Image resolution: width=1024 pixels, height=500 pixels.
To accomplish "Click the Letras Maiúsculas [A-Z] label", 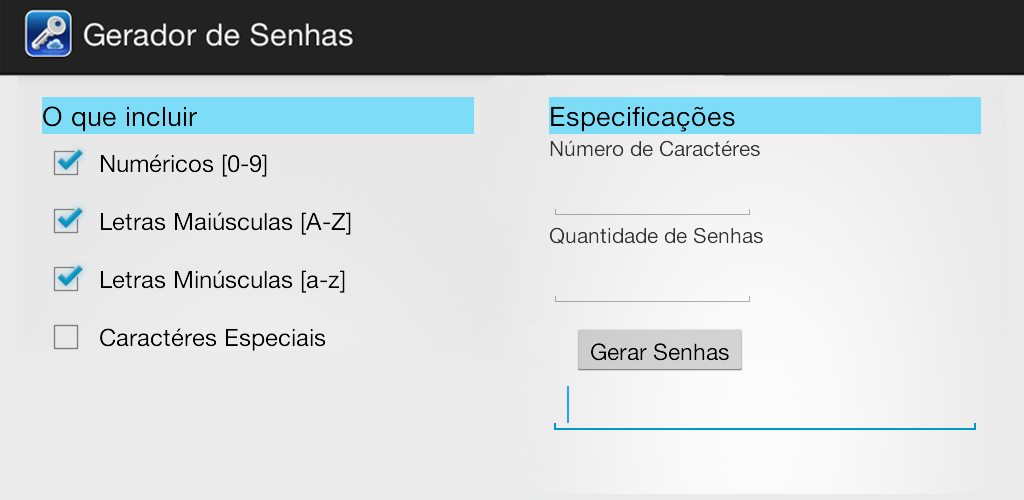I will pos(225,222).
